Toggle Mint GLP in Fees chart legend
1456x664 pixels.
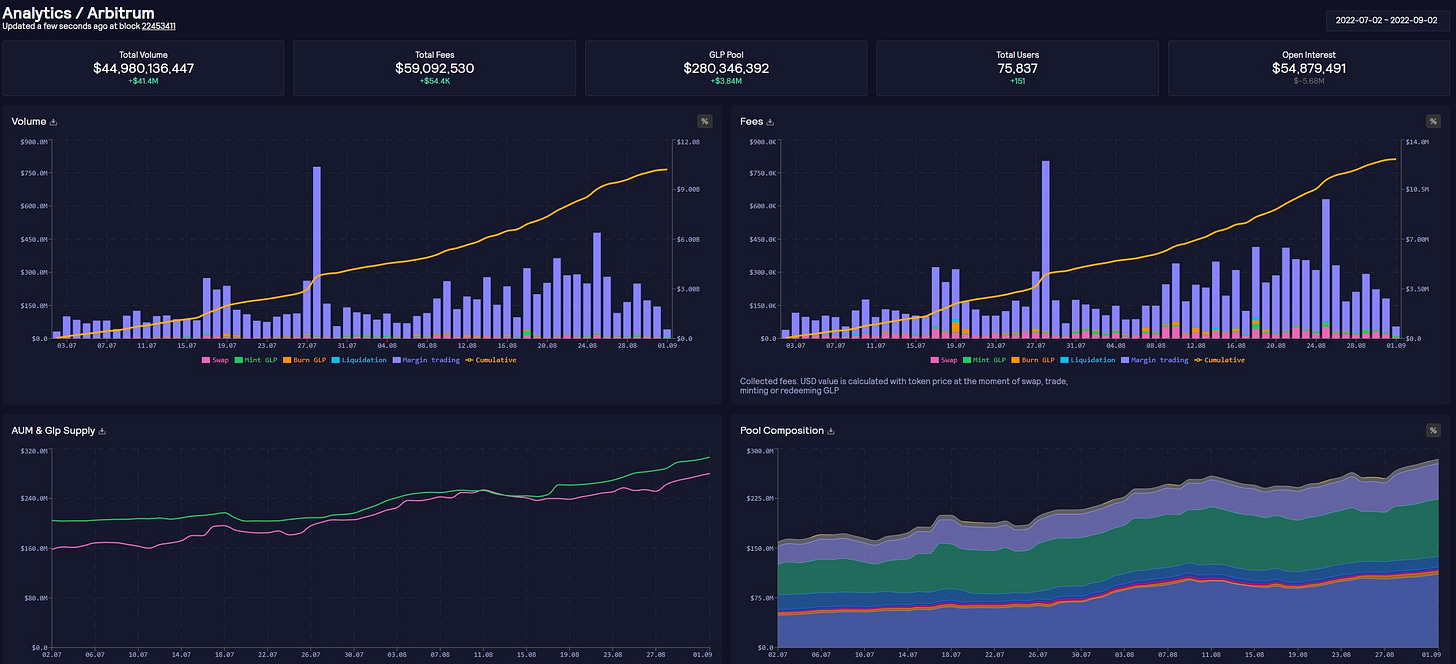pos(984,360)
